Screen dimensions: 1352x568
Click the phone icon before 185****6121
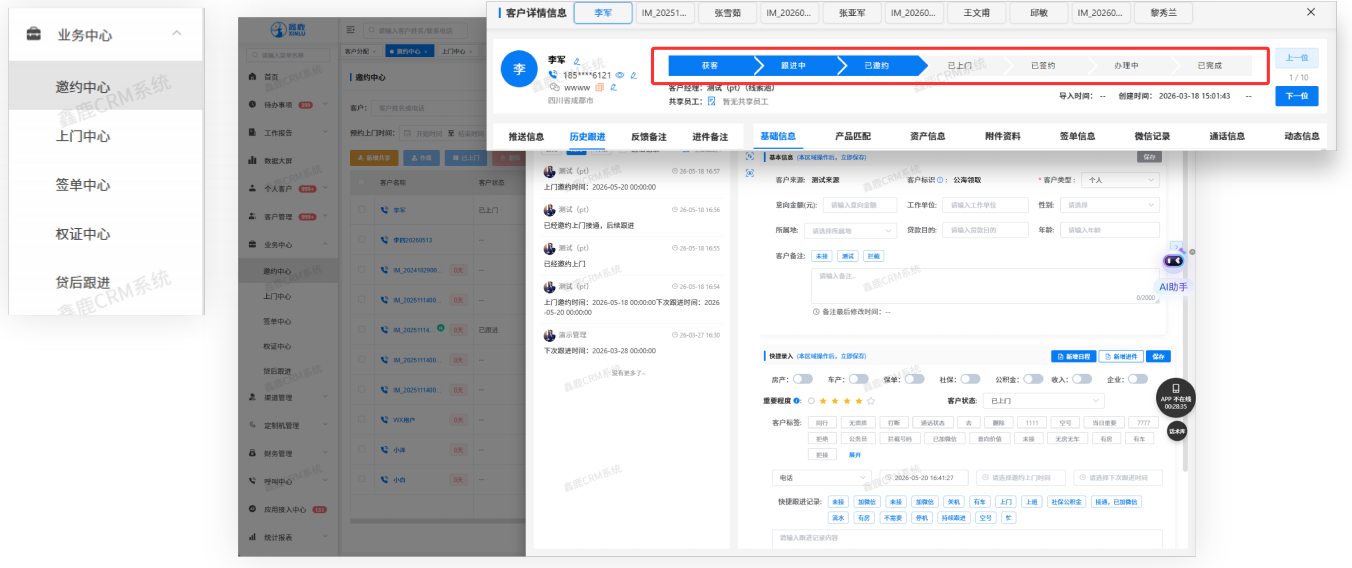coord(554,75)
